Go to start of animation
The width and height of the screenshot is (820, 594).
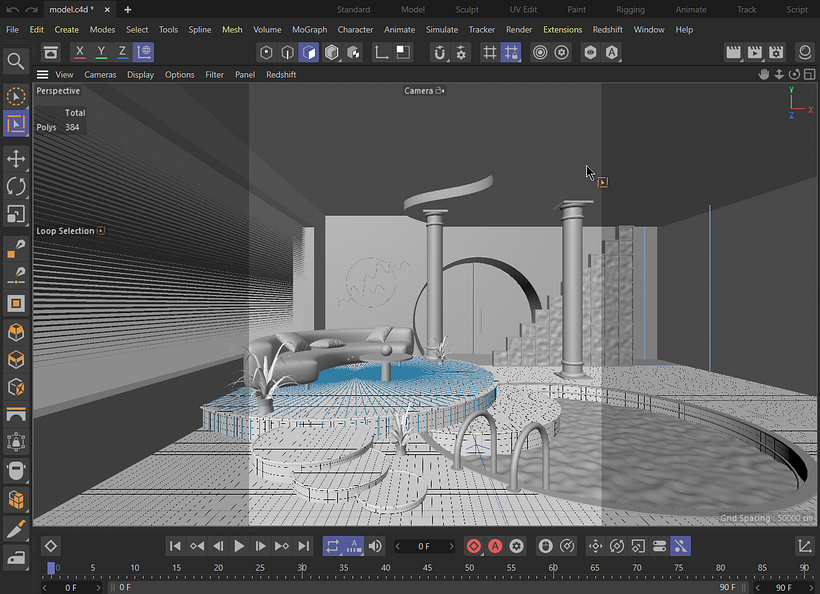pos(175,546)
